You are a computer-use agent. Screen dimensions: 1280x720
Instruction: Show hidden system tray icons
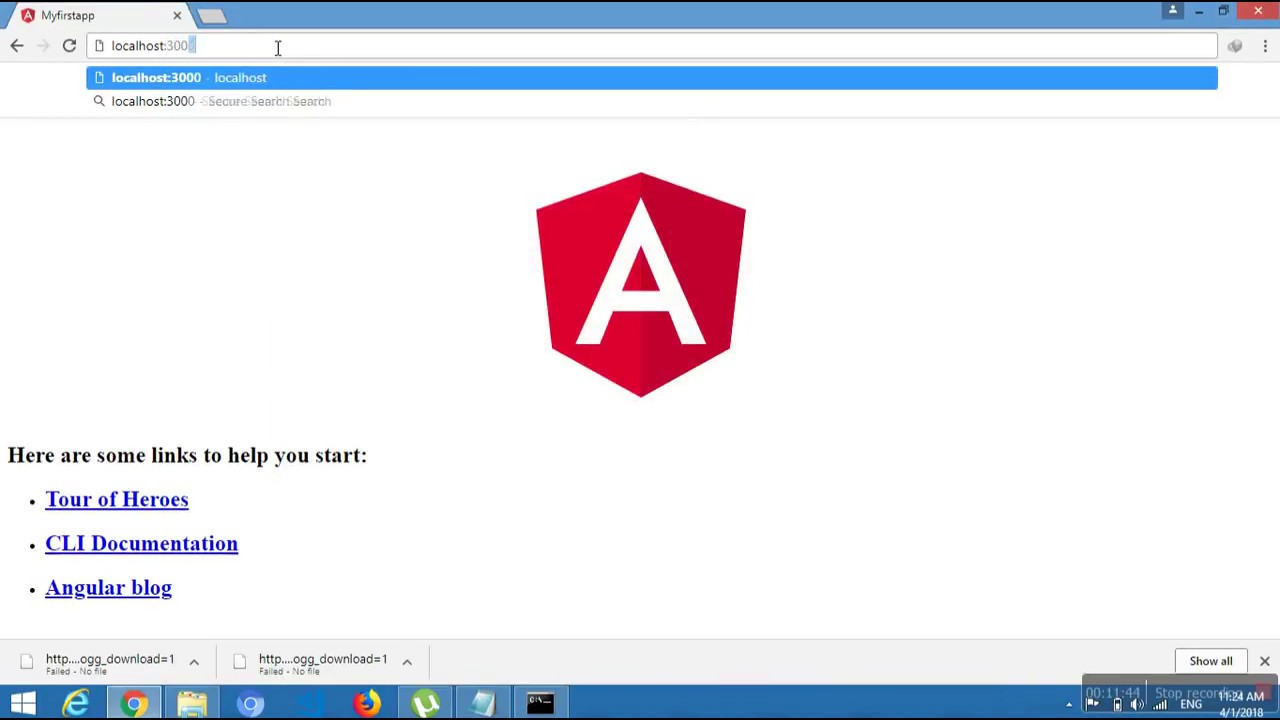tap(1069, 705)
